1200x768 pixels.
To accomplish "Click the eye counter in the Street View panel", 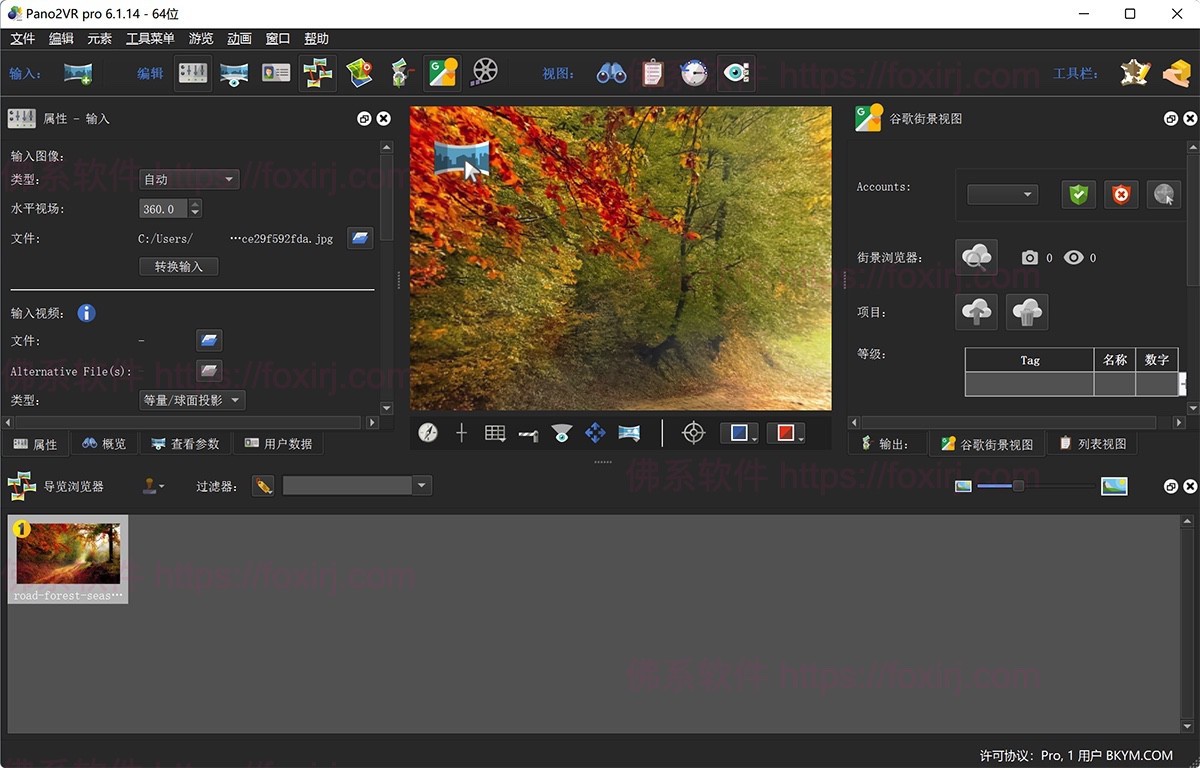I will click(1072, 257).
